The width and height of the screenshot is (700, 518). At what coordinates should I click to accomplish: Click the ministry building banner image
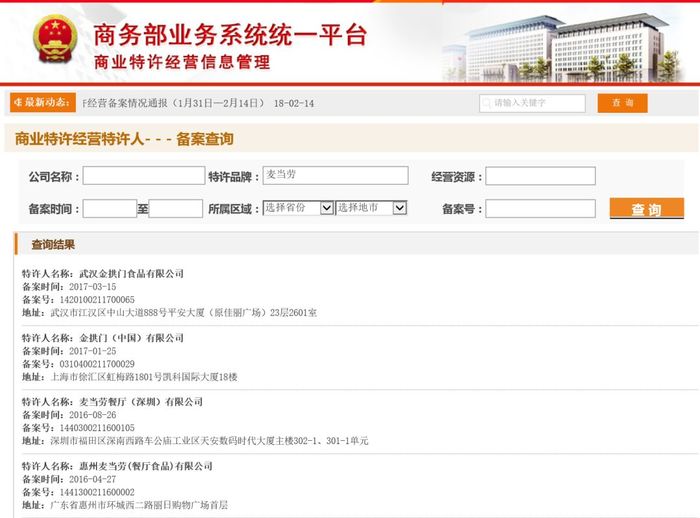coord(565,47)
